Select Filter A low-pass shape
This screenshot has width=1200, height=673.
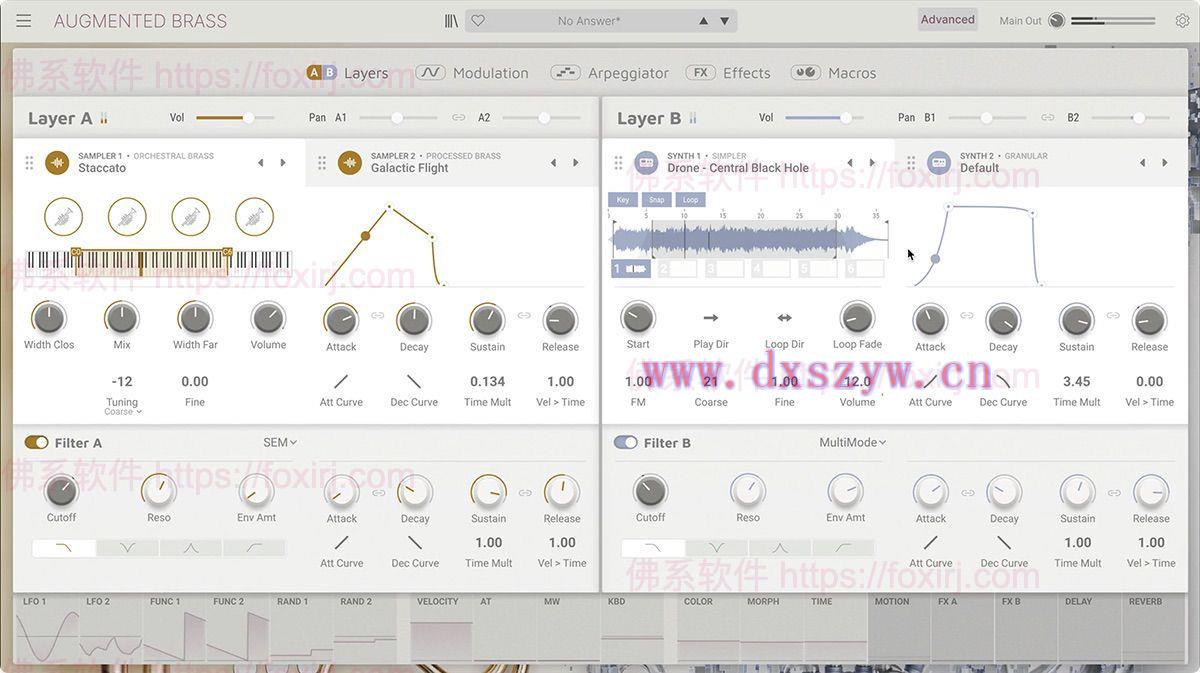click(64, 548)
